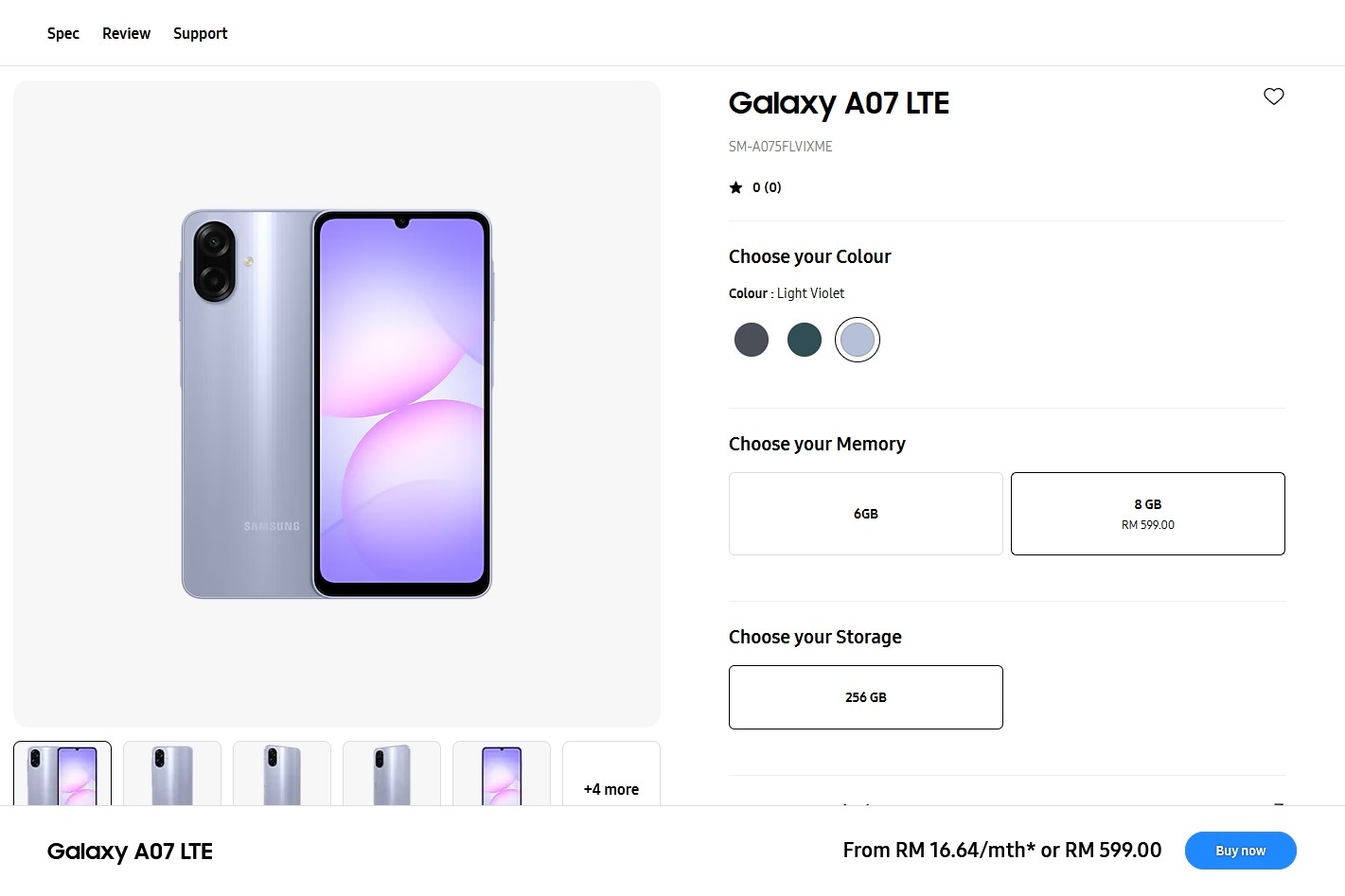Choose the 256 GB storage option
This screenshot has width=1345, height=896.
coord(865,697)
